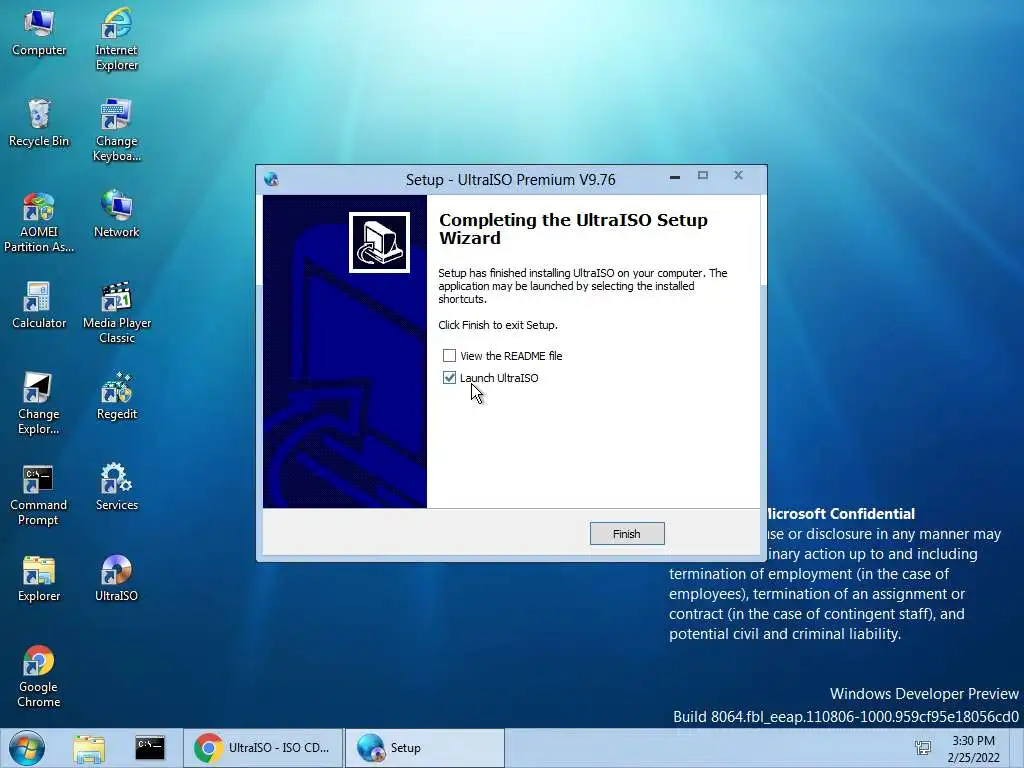Open the clock showing 3:30 PM
The image size is (1024, 768).
pos(974,749)
